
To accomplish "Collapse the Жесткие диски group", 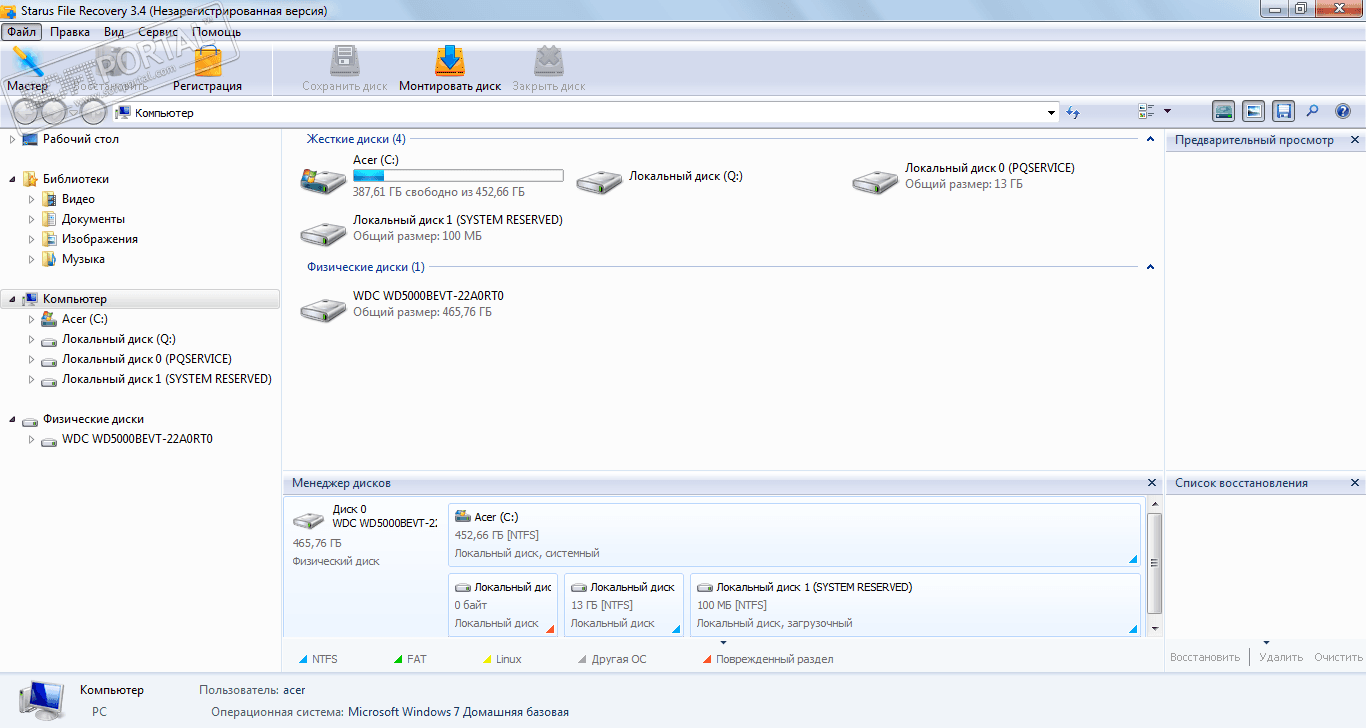I will tap(1150, 139).
